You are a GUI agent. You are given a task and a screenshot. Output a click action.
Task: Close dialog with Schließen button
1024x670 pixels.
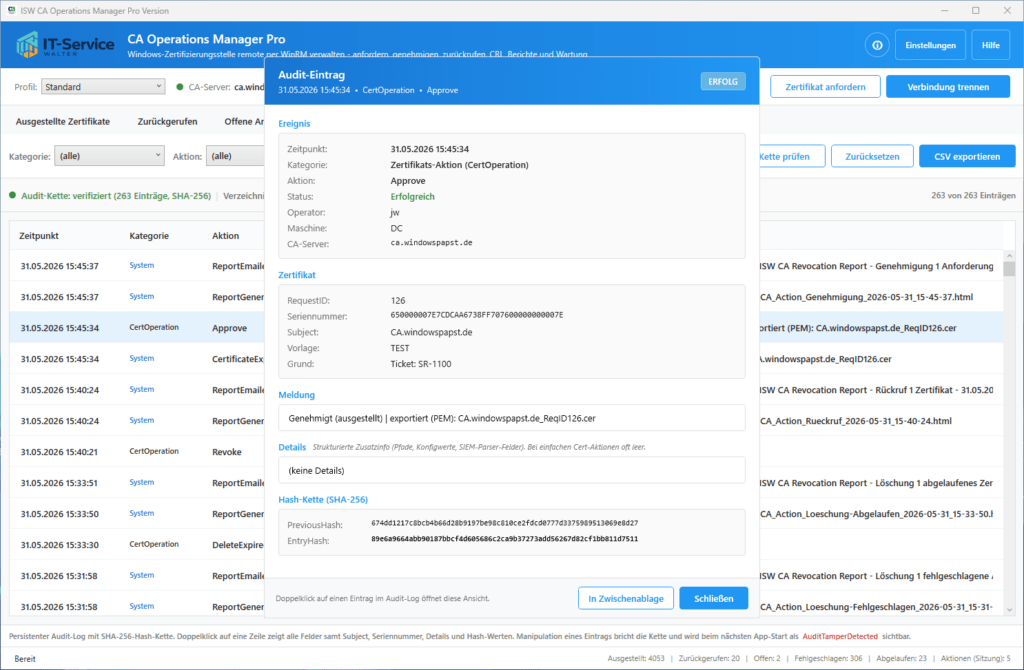[713, 598]
